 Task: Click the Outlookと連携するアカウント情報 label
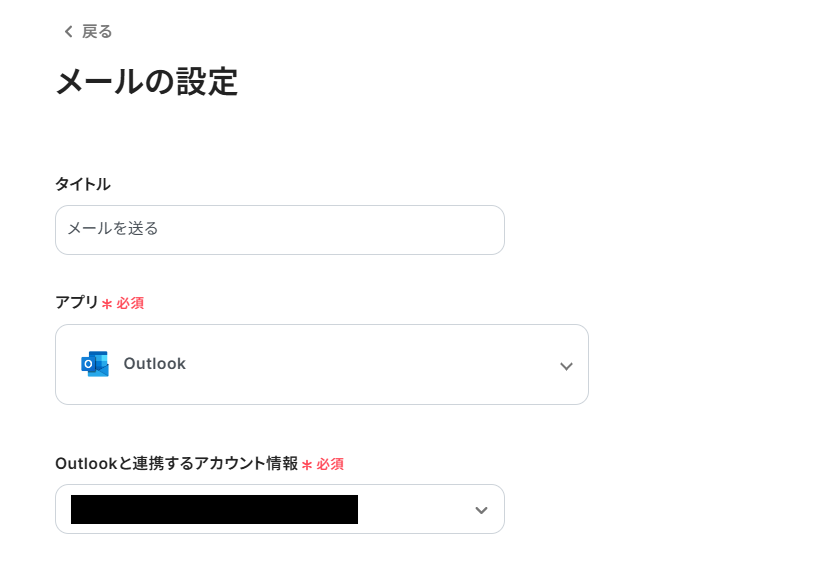[x=176, y=463]
